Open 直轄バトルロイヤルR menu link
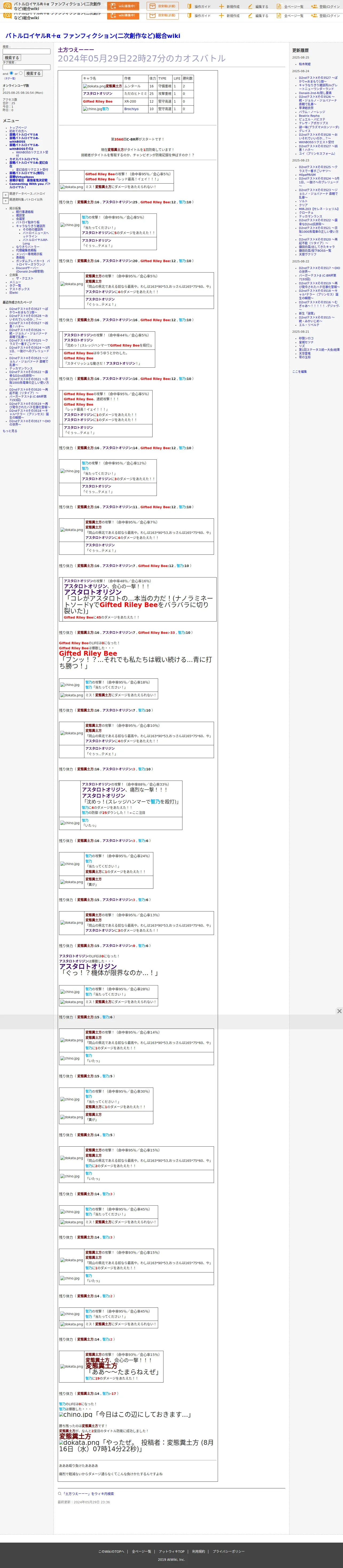 tap(24, 134)
